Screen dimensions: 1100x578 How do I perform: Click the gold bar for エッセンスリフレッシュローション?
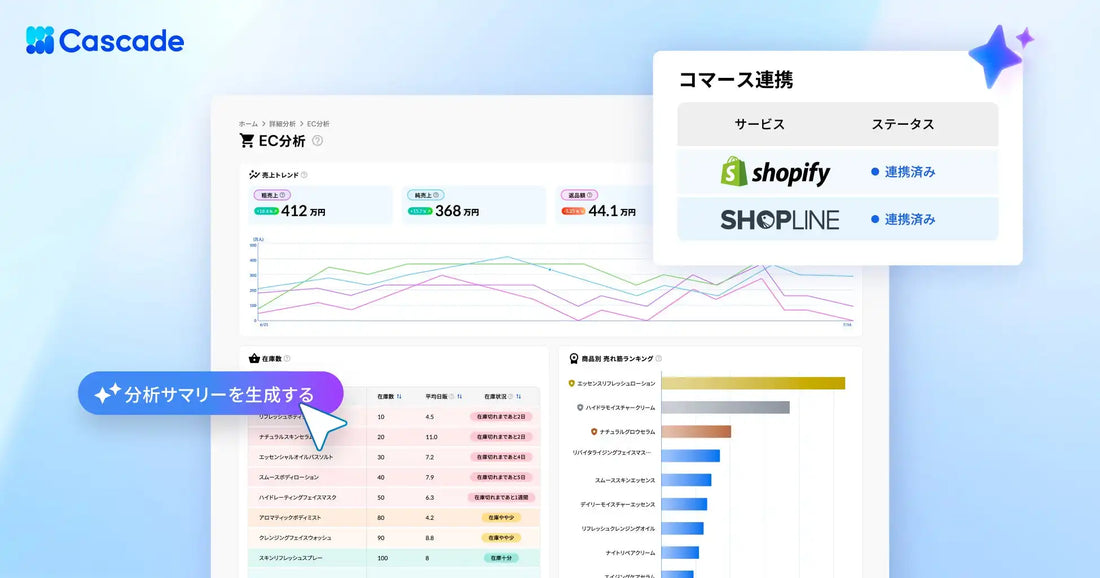(x=753, y=383)
